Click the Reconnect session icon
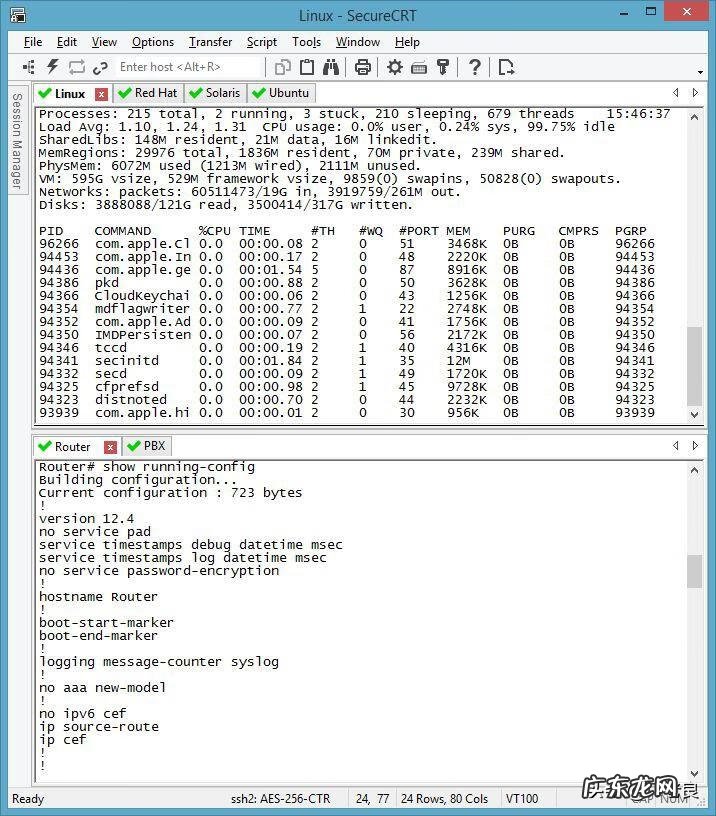Image resolution: width=716 pixels, height=816 pixels. pyautogui.click(x=77, y=67)
